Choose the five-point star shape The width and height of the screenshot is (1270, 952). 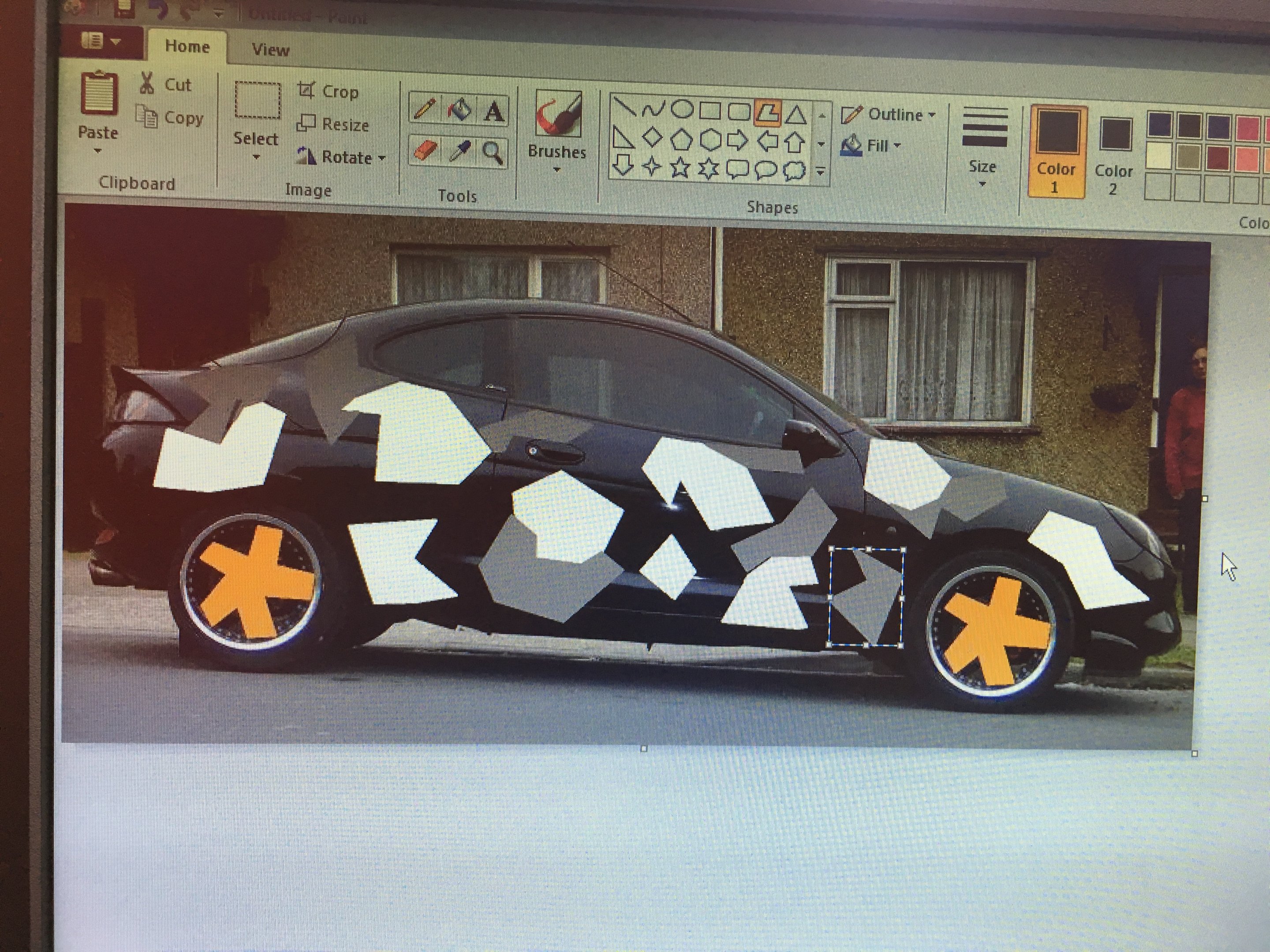(x=680, y=167)
